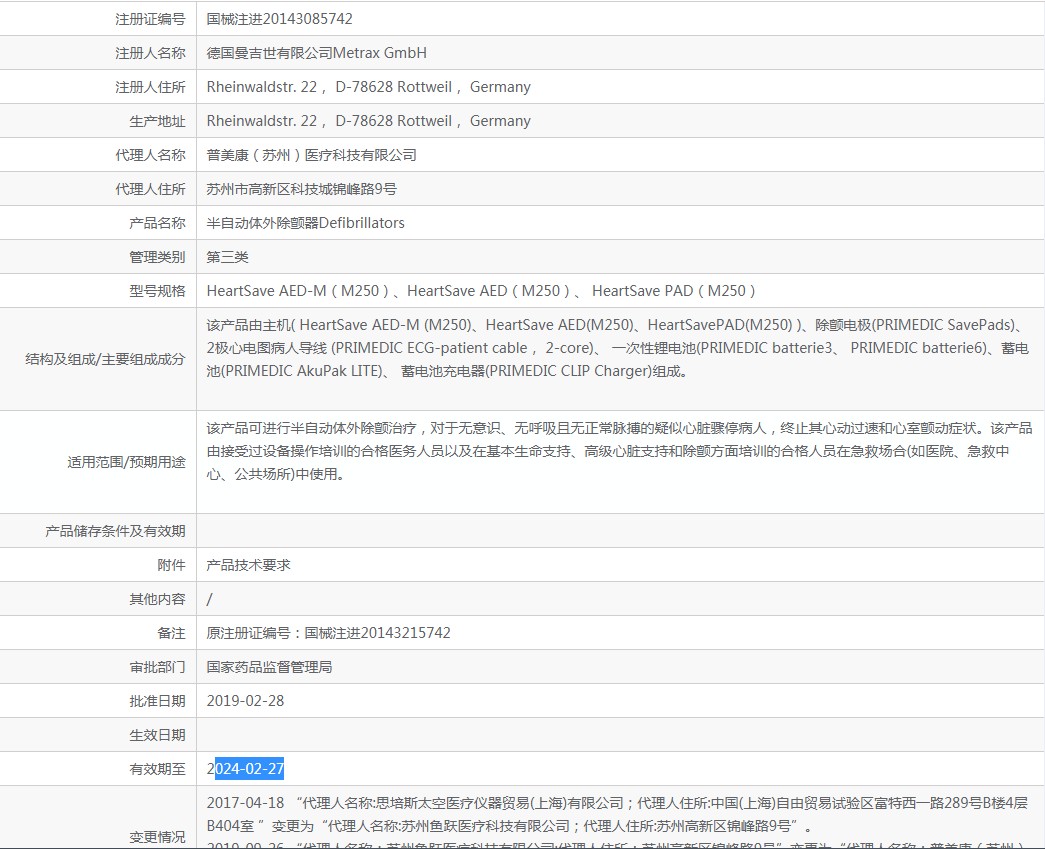Click the 其他内容 label

pyautogui.click(x=157, y=599)
